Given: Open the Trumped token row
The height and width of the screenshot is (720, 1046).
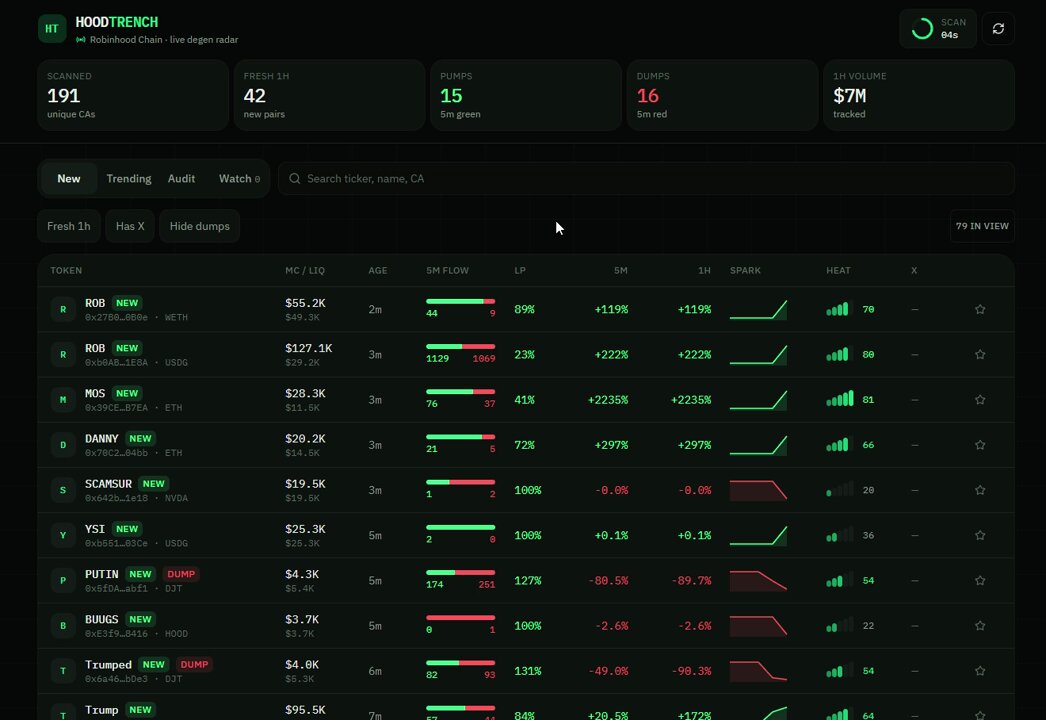Looking at the screenshot, I should click(x=526, y=671).
